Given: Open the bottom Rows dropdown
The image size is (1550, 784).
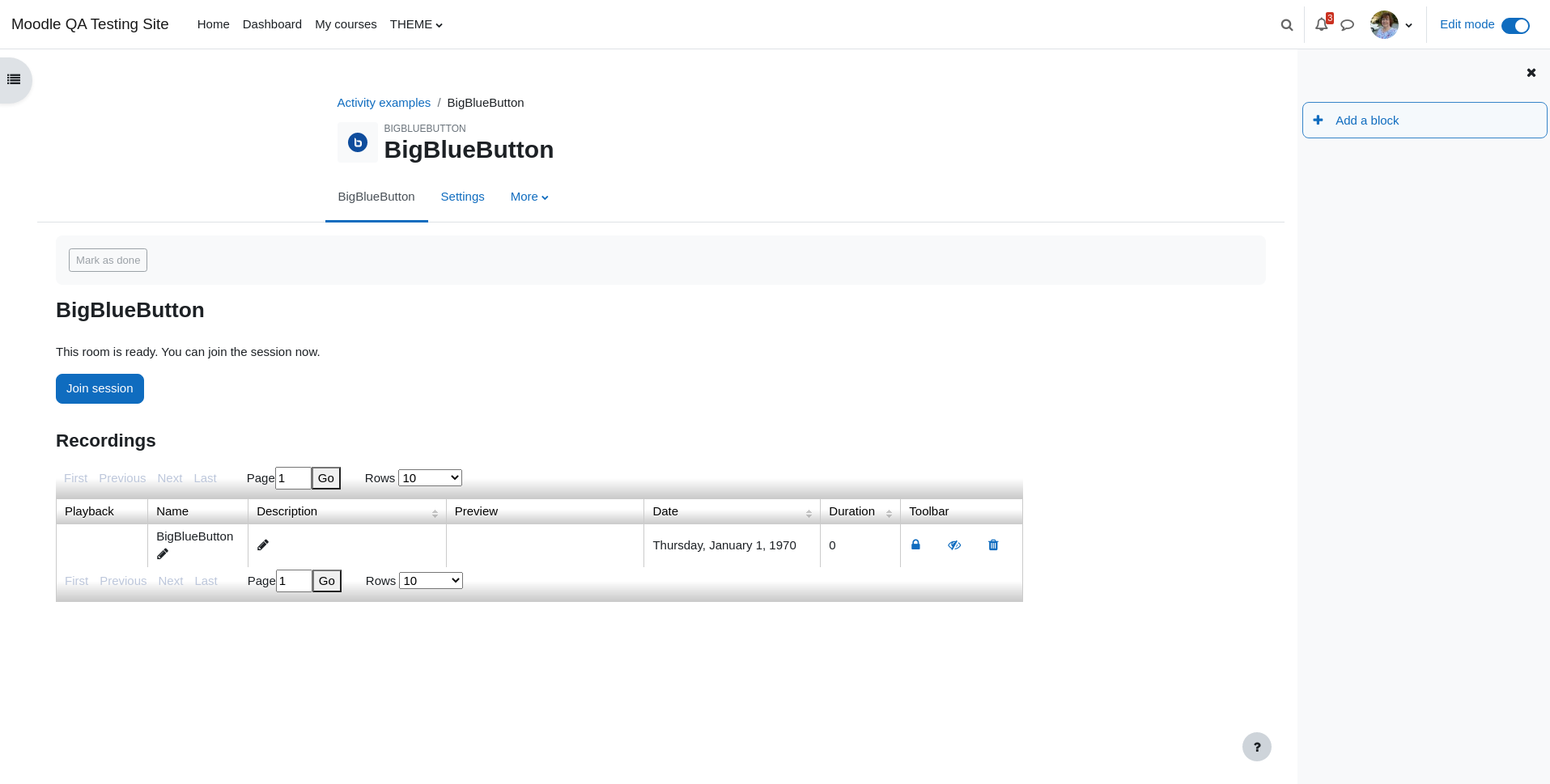Looking at the screenshot, I should pos(431,581).
